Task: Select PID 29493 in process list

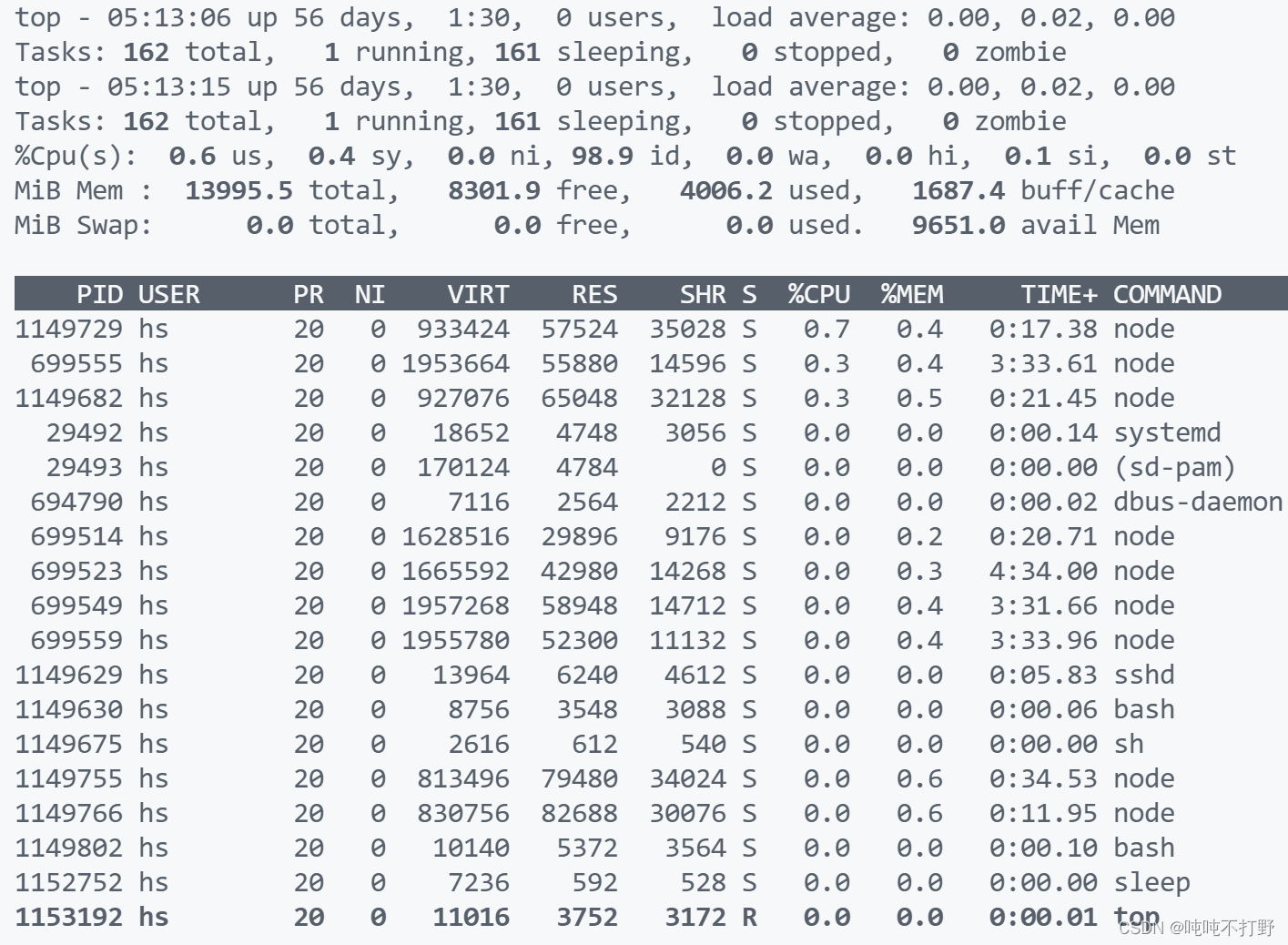Action: point(84,467)
